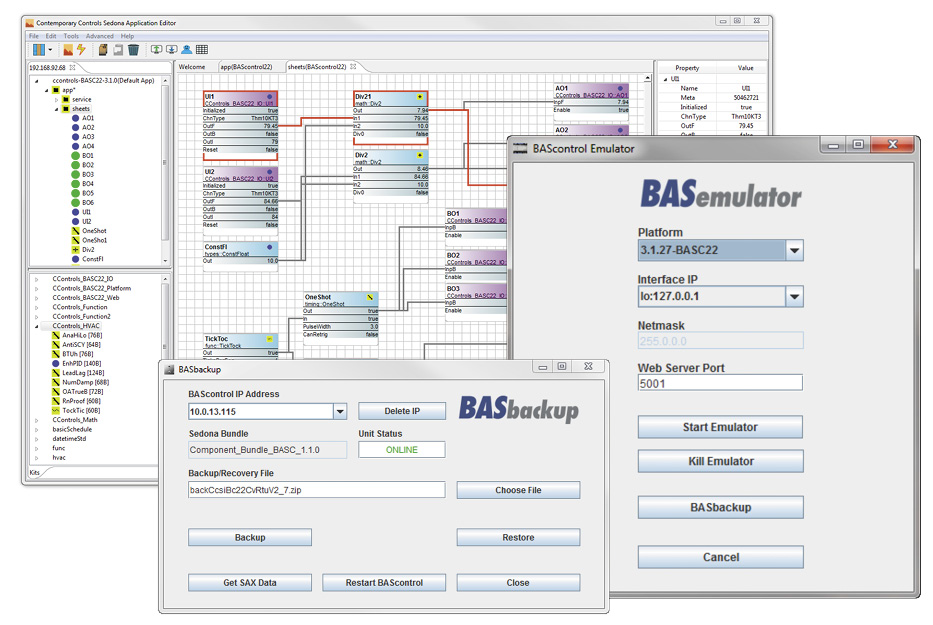The width and height of the screenshot is (933, 625).
Task: Click the EnhPID [140B] component icon
Action: pos(56,363)
